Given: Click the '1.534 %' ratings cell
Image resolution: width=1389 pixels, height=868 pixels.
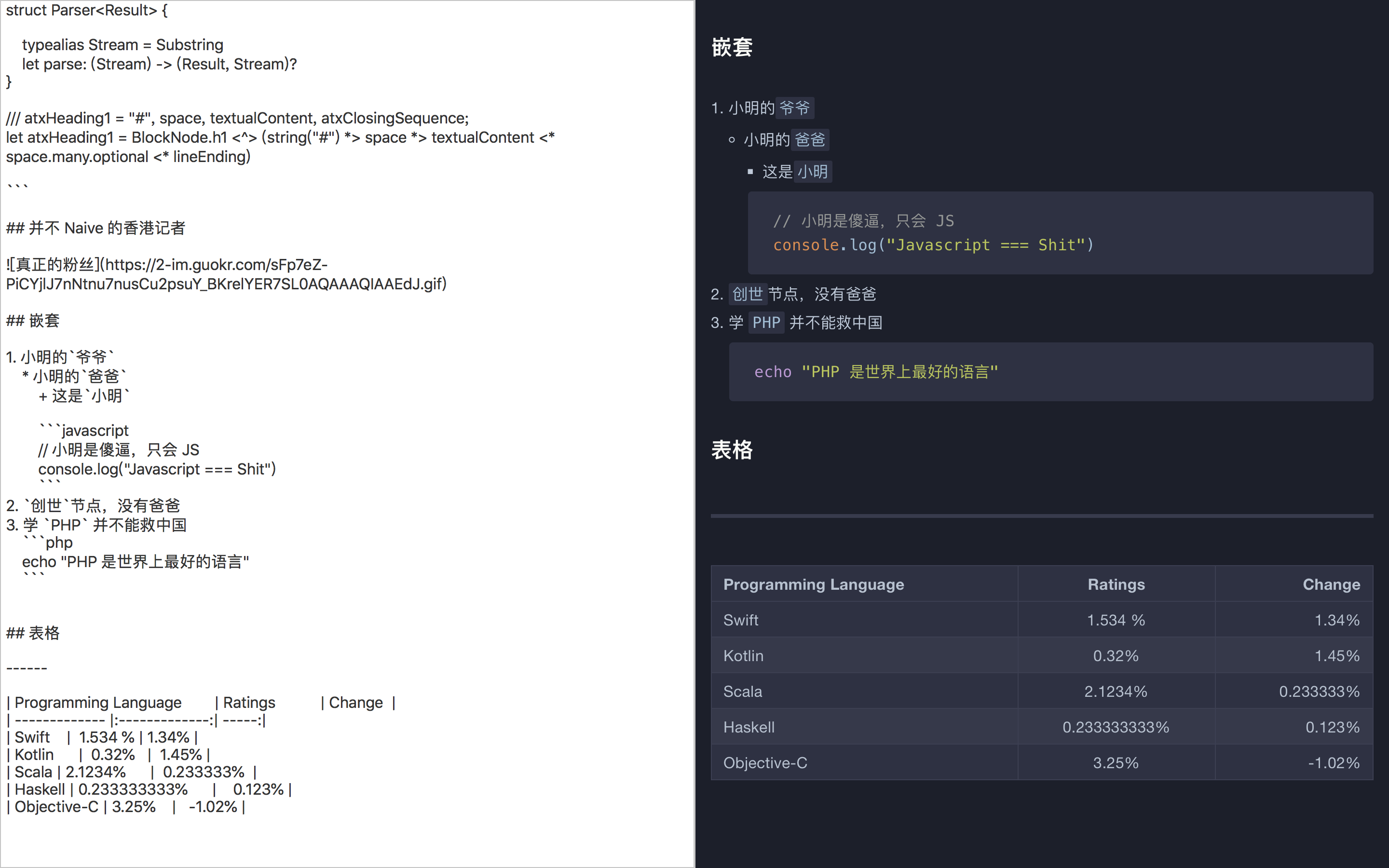Looking at the screenshot, I should (x=1116, y=620).
